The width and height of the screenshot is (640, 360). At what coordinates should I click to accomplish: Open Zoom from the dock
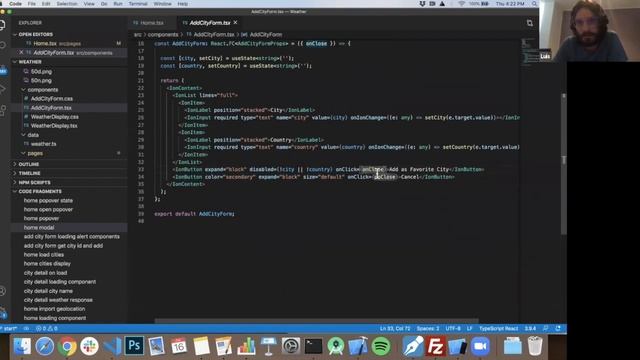tap(480, 347)
